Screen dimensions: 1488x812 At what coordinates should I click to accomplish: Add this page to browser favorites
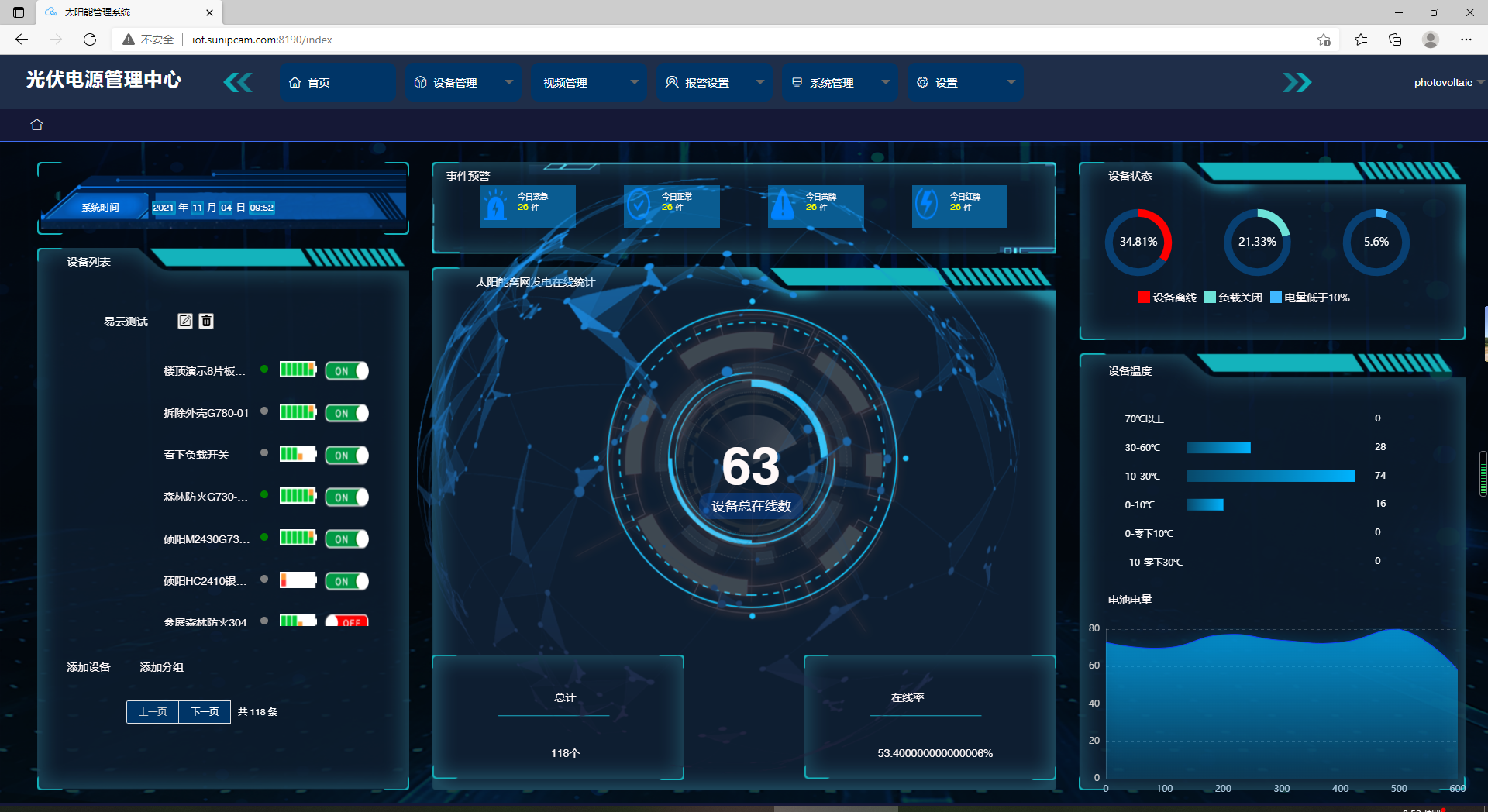(x=1324, y=40)
